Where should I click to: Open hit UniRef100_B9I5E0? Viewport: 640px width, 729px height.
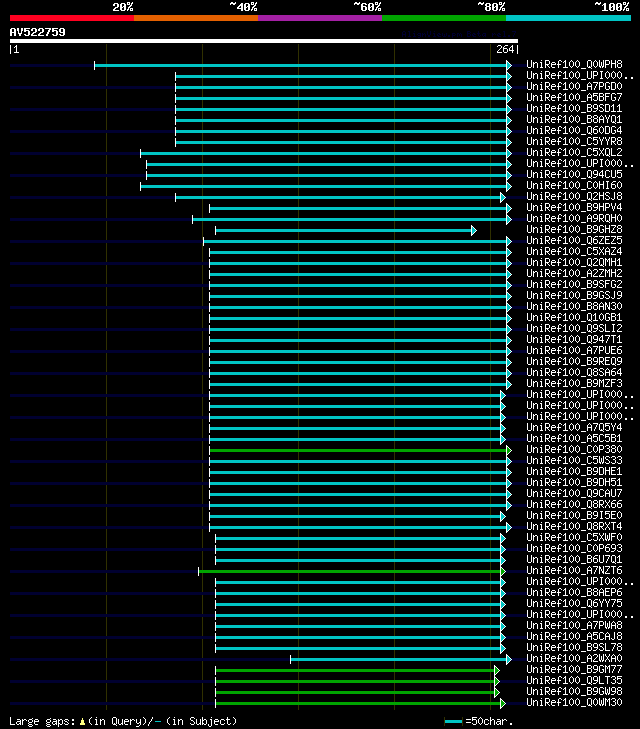[574, 516]
